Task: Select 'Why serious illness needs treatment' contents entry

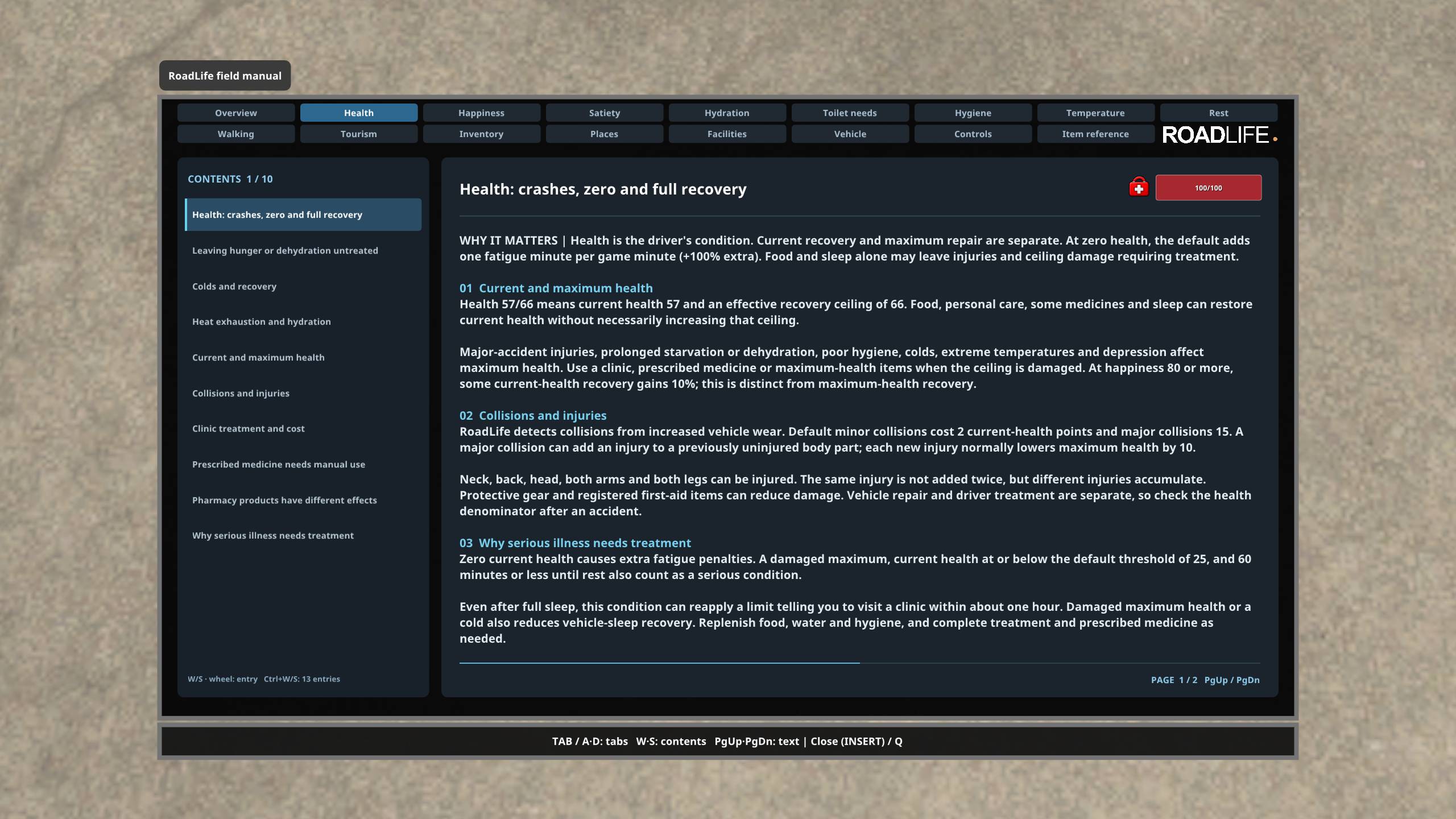Action: coord(303,535)
